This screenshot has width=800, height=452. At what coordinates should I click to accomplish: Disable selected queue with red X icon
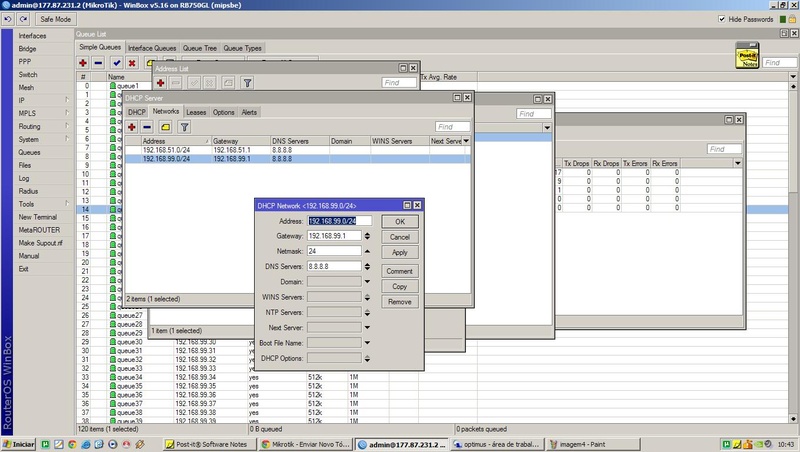pos(132,63)
